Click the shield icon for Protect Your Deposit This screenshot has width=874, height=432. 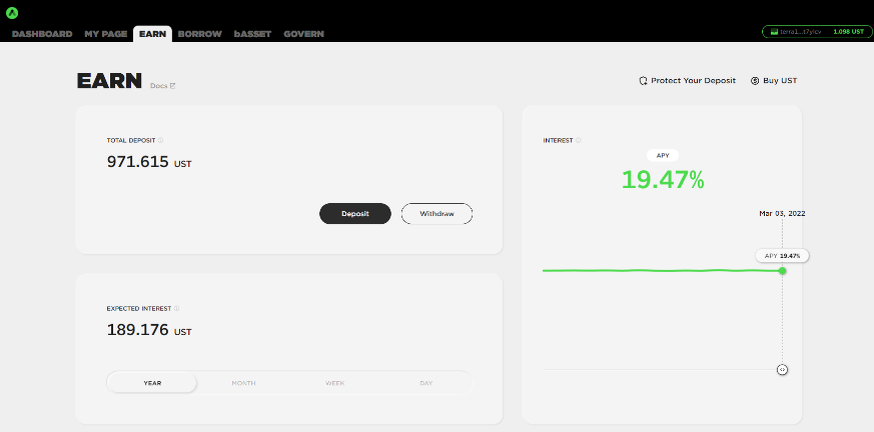[x=643, y=81]
